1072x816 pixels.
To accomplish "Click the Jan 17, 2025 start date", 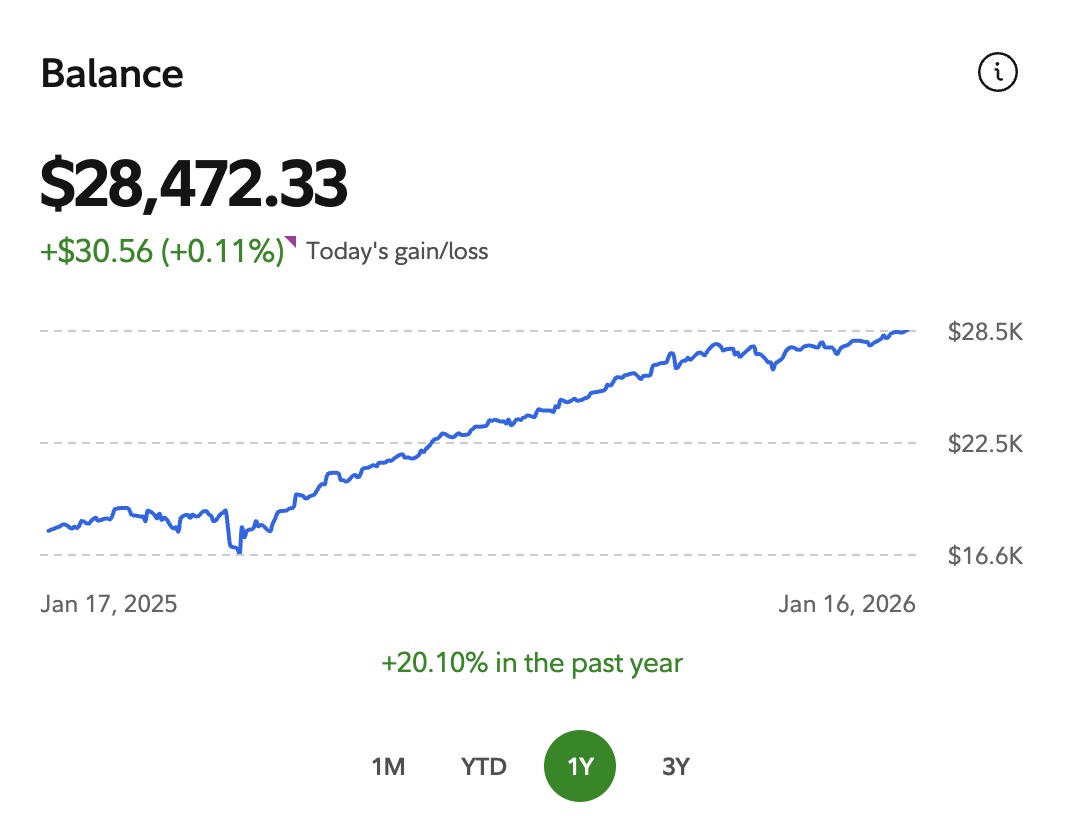I will [109, 604].
